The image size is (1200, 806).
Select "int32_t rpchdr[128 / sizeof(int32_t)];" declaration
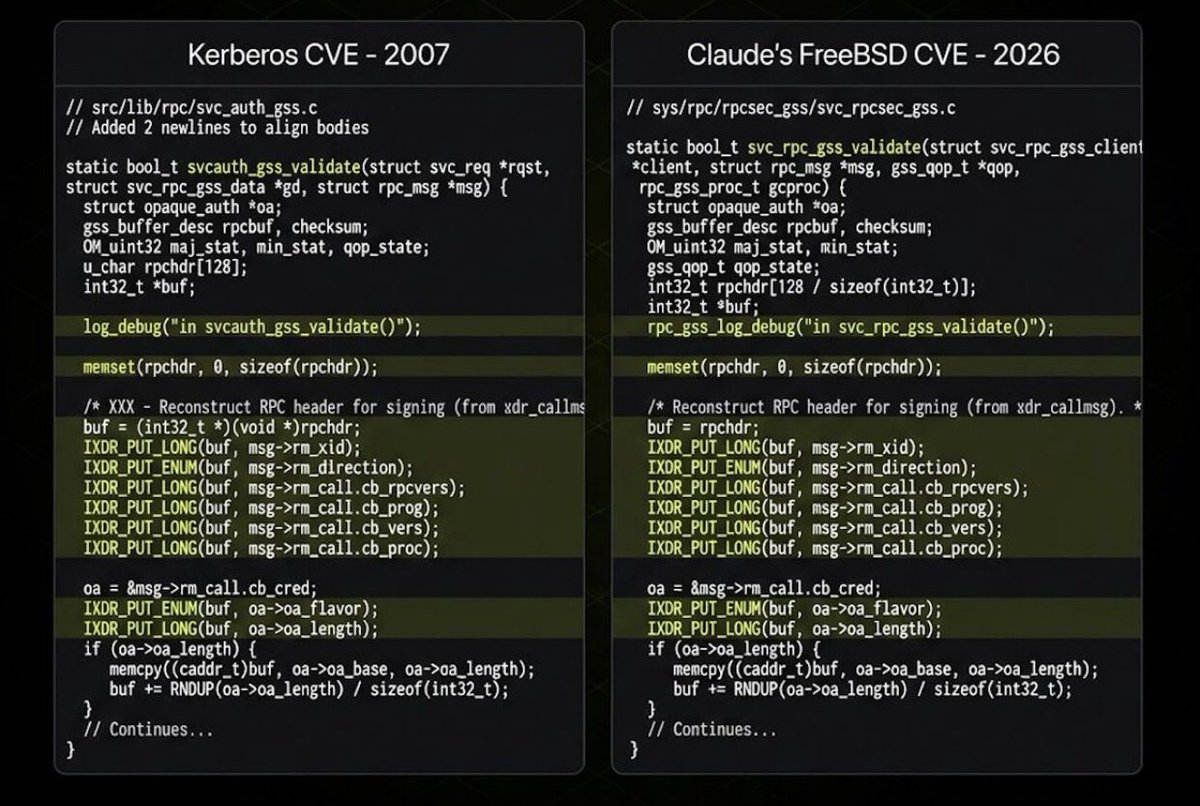tap(811, 287)
